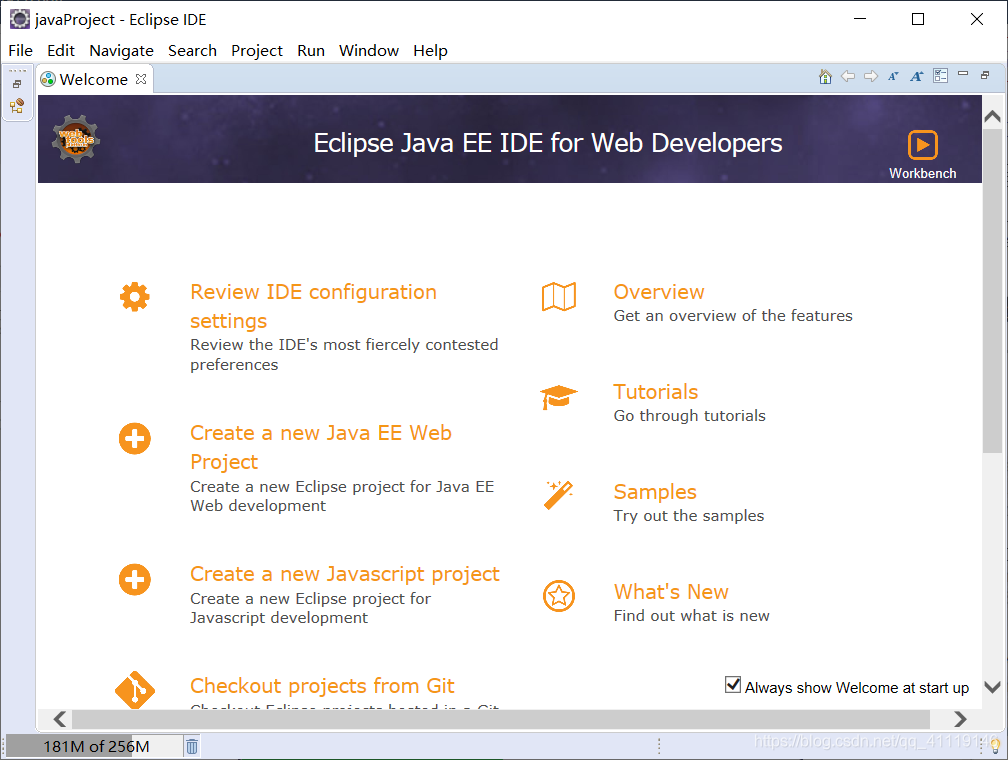The image size is (1008, 760).
Task: Magnify the Welcome page font size
Action: coord(917,77)
